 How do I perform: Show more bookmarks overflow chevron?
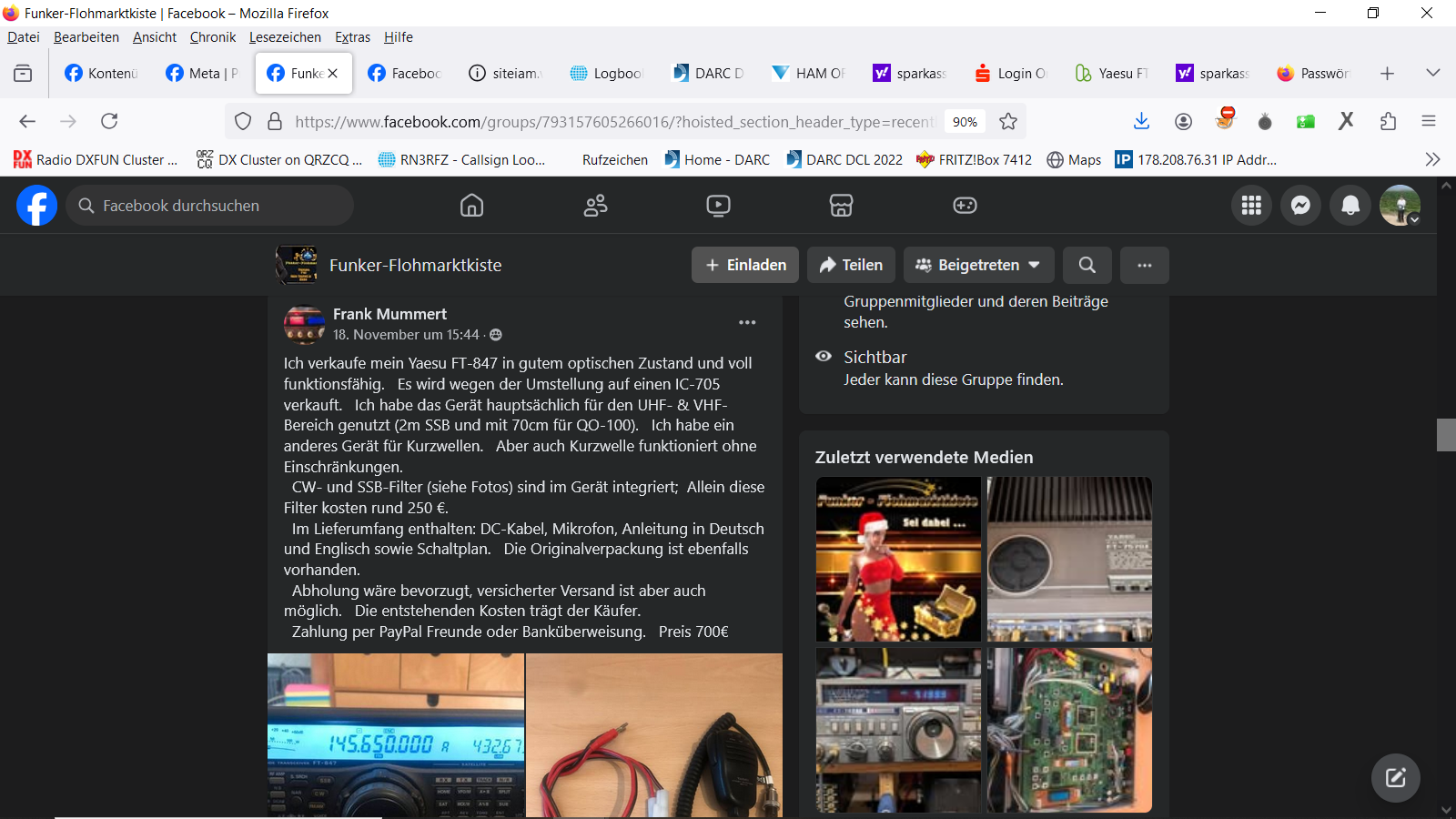(1432, 159)
